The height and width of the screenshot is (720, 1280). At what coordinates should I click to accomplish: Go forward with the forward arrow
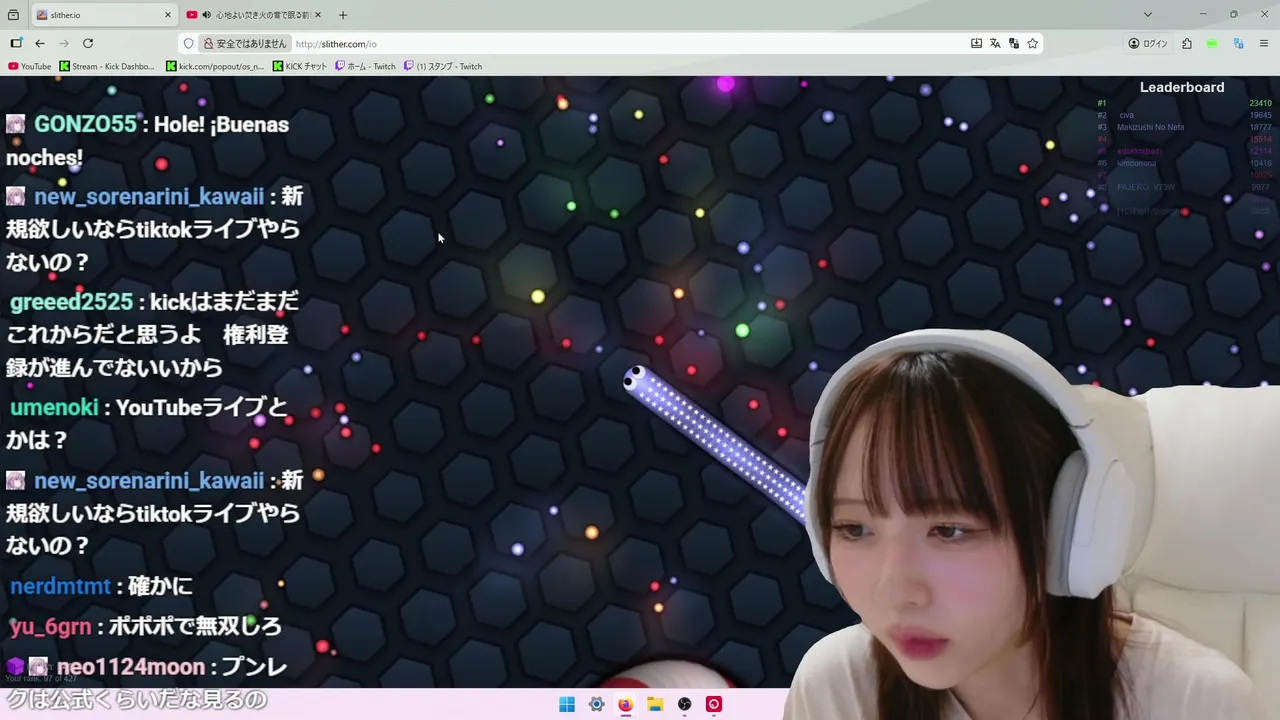coord(64,43)
